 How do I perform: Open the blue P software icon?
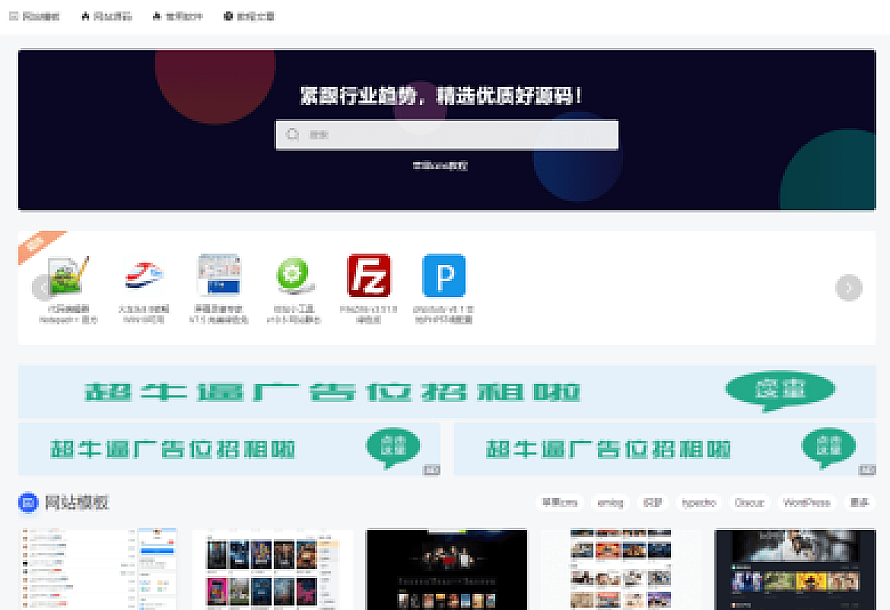coord(443,277)
